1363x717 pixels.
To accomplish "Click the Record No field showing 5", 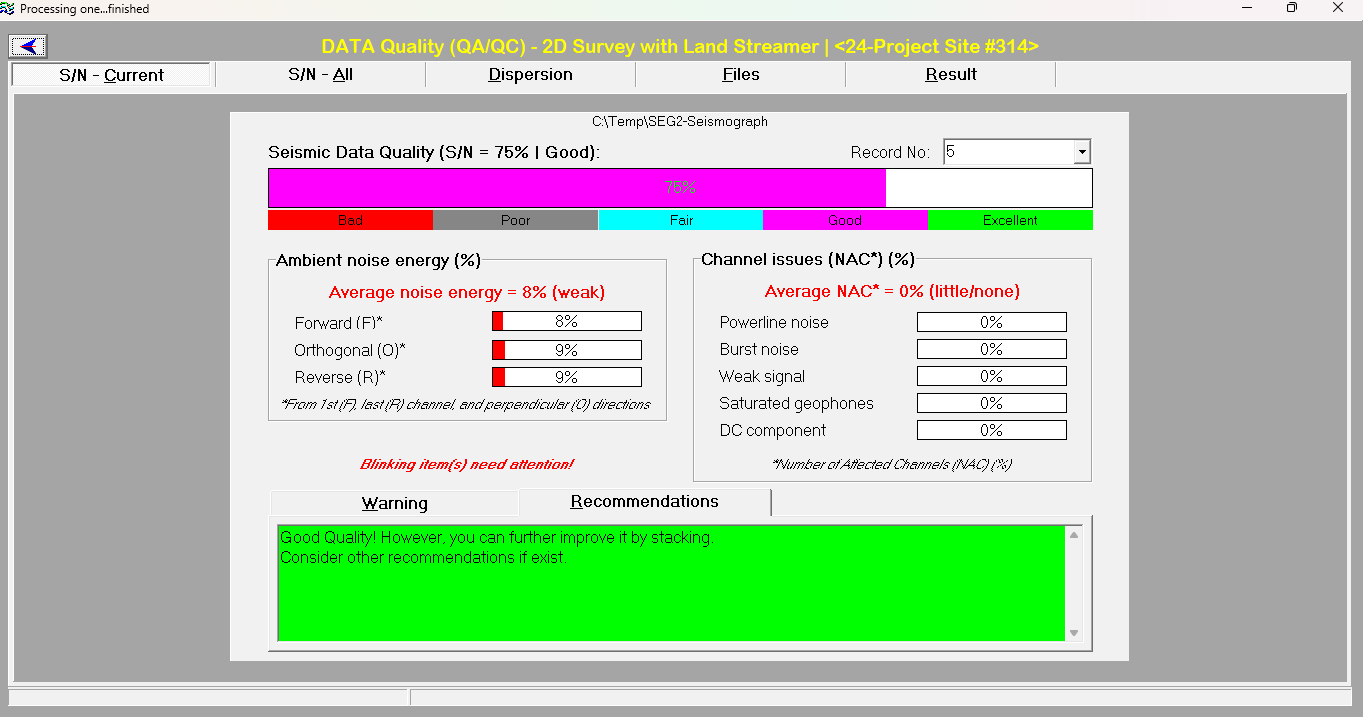I will pyautogui.click(x=1008, y=152).
